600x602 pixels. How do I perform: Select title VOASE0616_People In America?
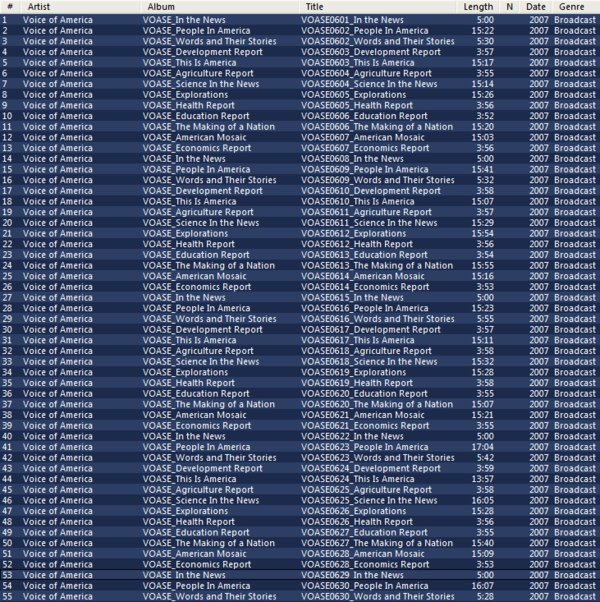point(365,308)
